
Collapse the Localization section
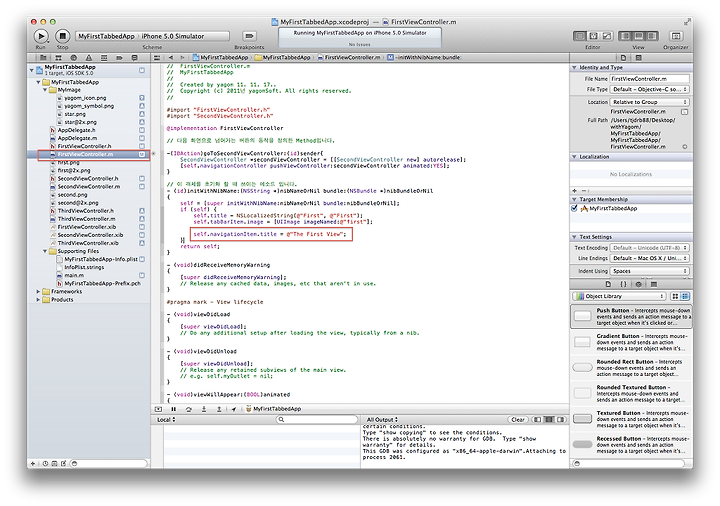pyautogui.click(x=574, y=157)
